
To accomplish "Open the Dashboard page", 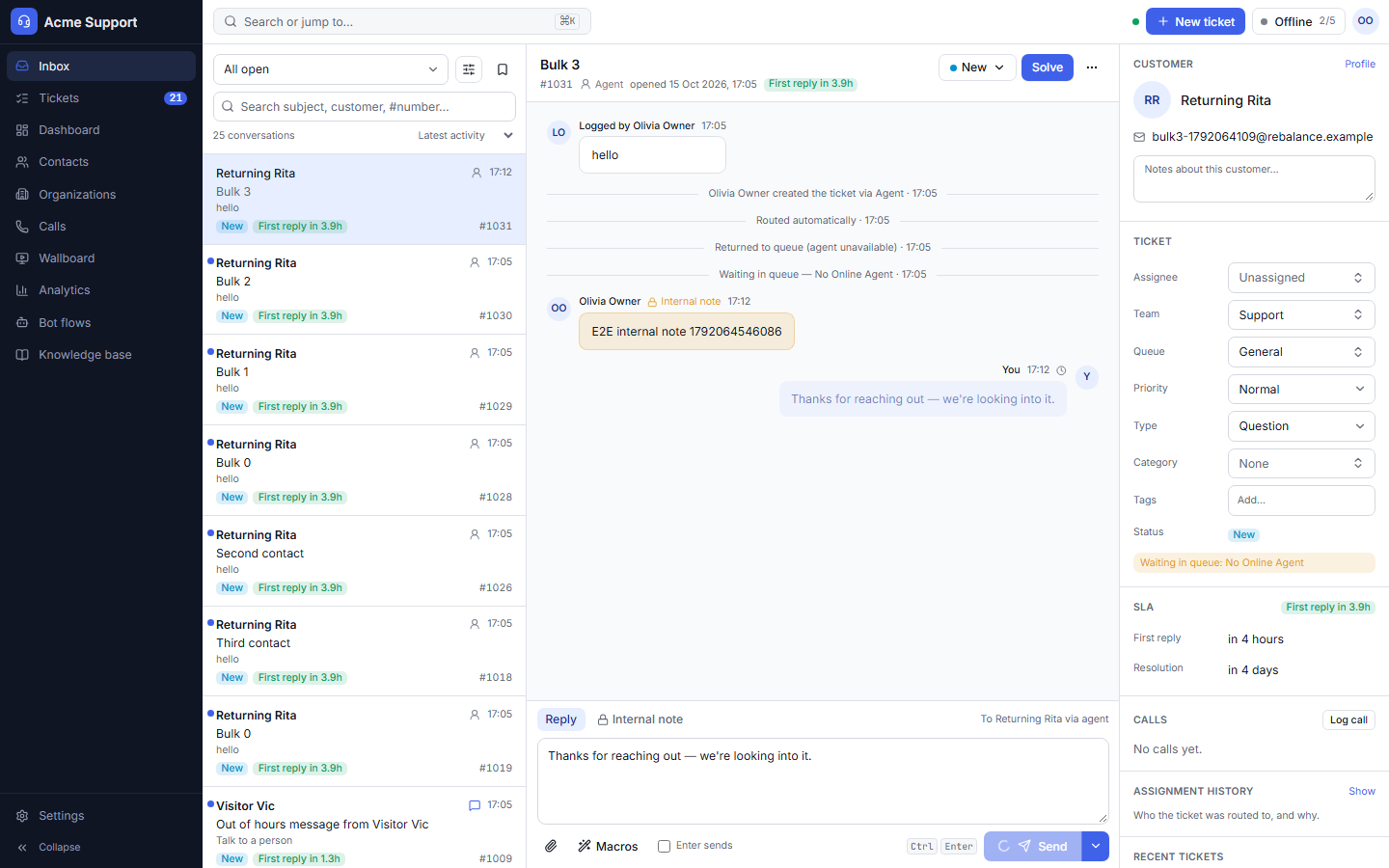I will (101, 130).
